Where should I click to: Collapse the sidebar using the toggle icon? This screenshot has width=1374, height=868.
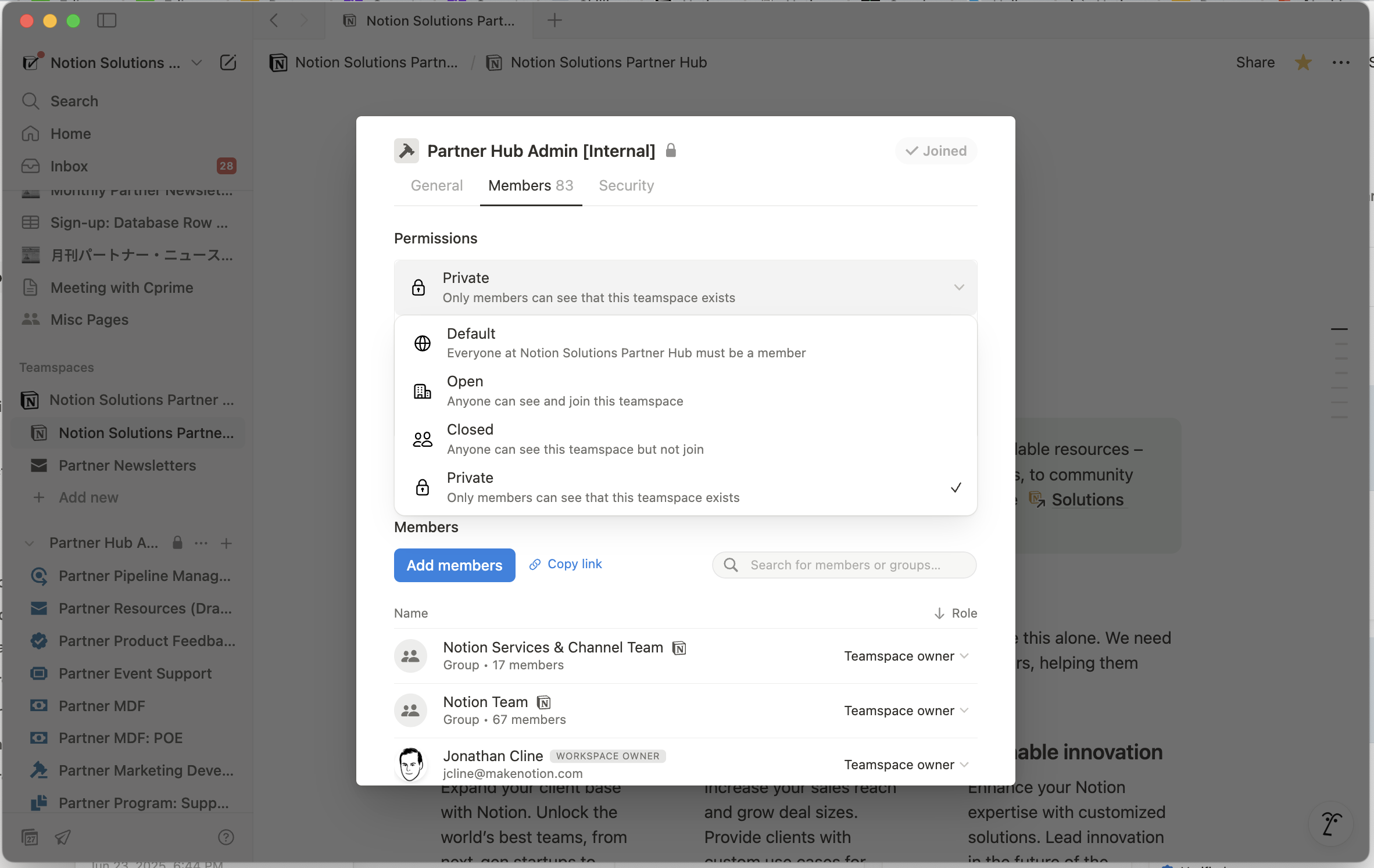tap(107, 20)
